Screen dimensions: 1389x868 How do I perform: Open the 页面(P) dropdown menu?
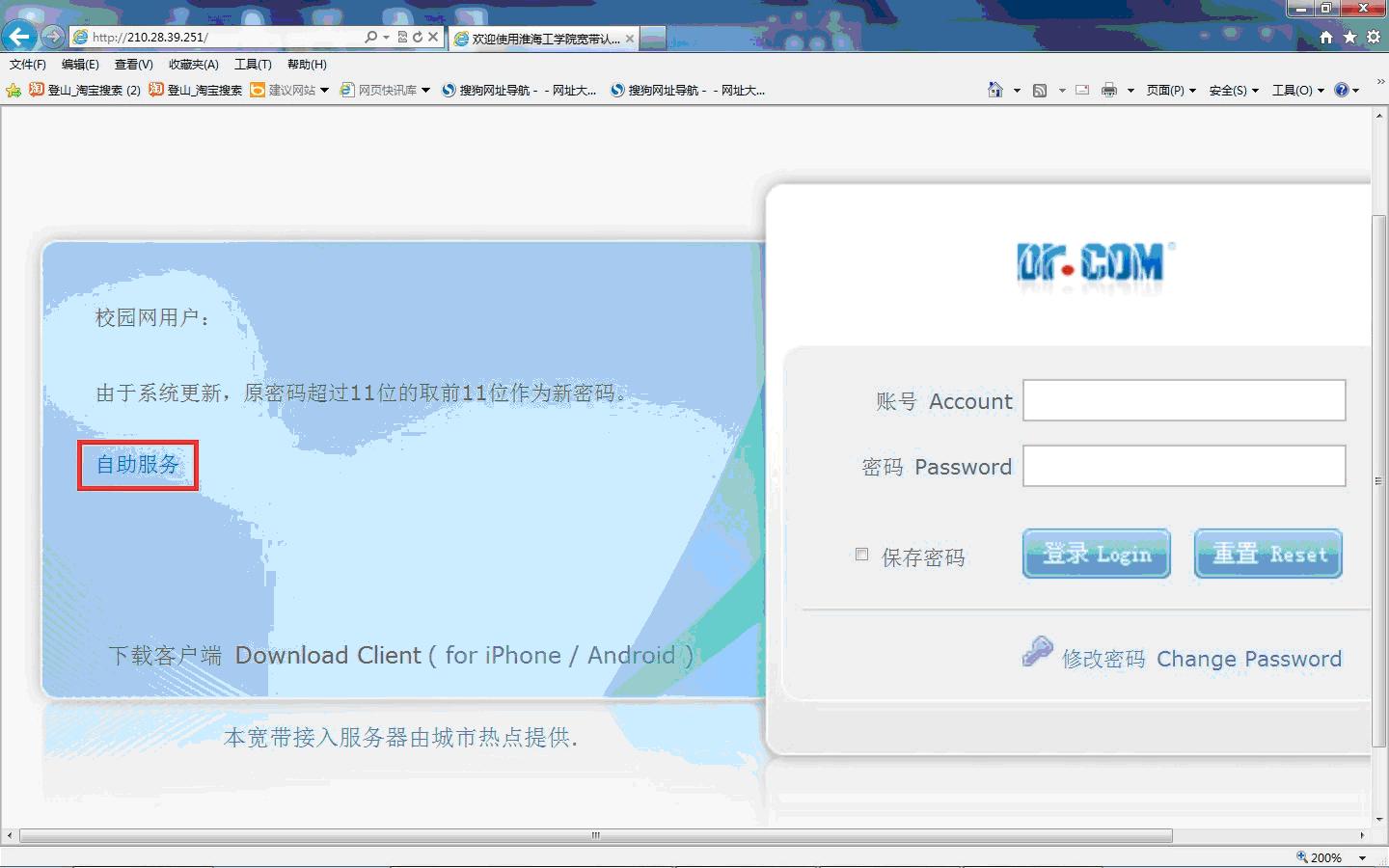(x=1171, y=90)
